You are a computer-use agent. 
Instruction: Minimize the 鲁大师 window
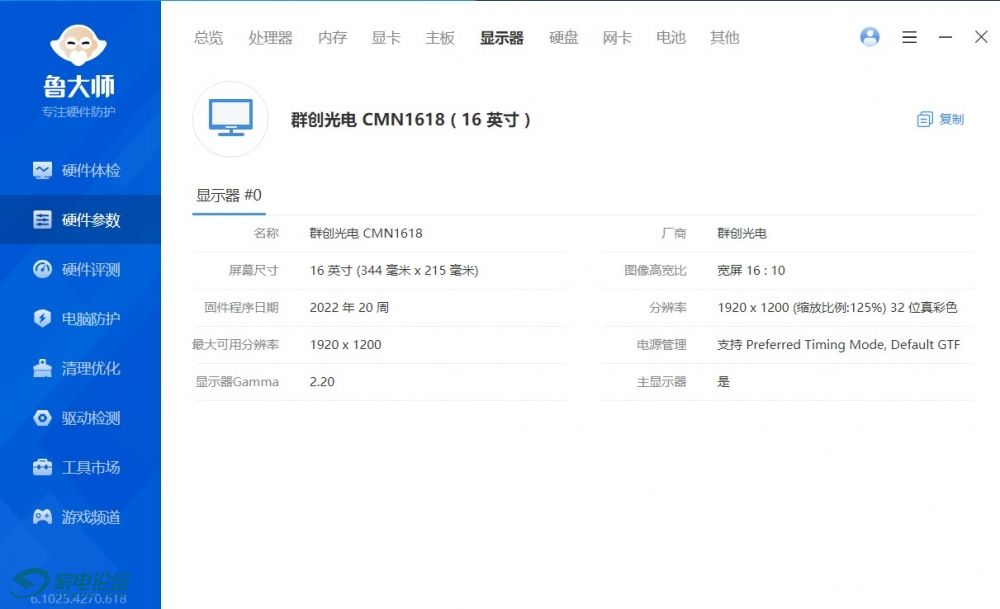(945, 37)
